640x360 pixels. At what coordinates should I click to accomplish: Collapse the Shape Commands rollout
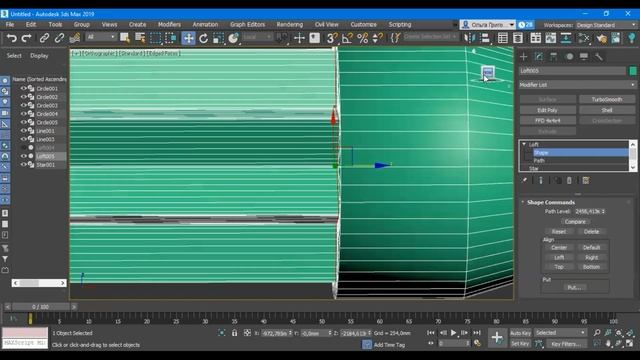[x=523, y=202]
